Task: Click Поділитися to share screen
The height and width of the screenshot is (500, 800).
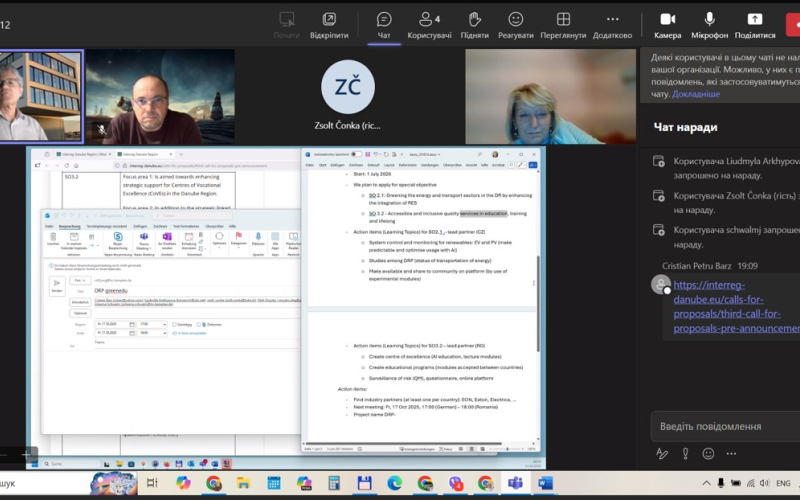Action: point(755,25)
